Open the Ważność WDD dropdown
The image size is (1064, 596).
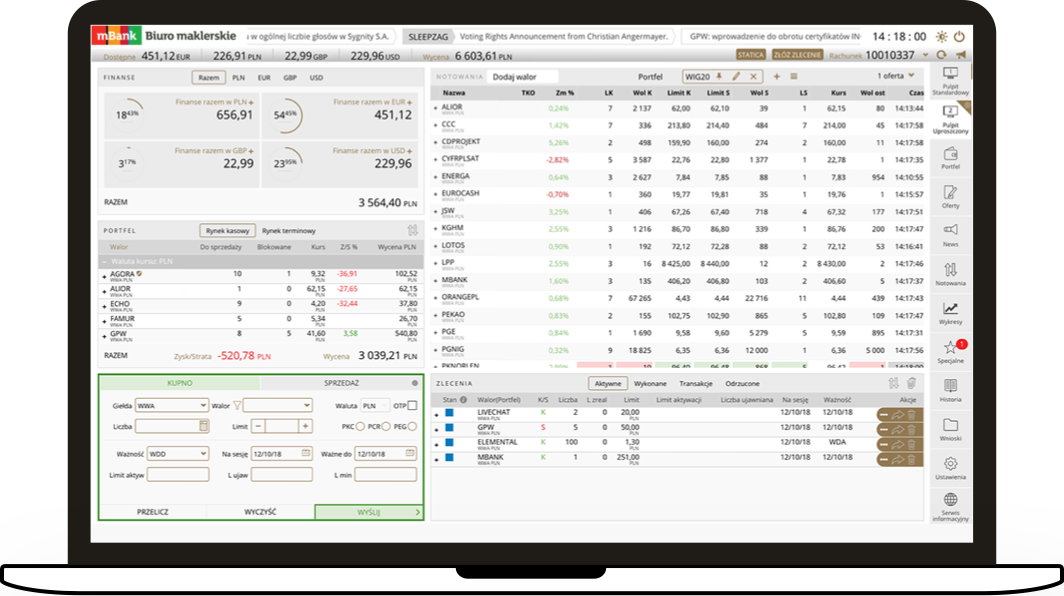click(177, 453)
